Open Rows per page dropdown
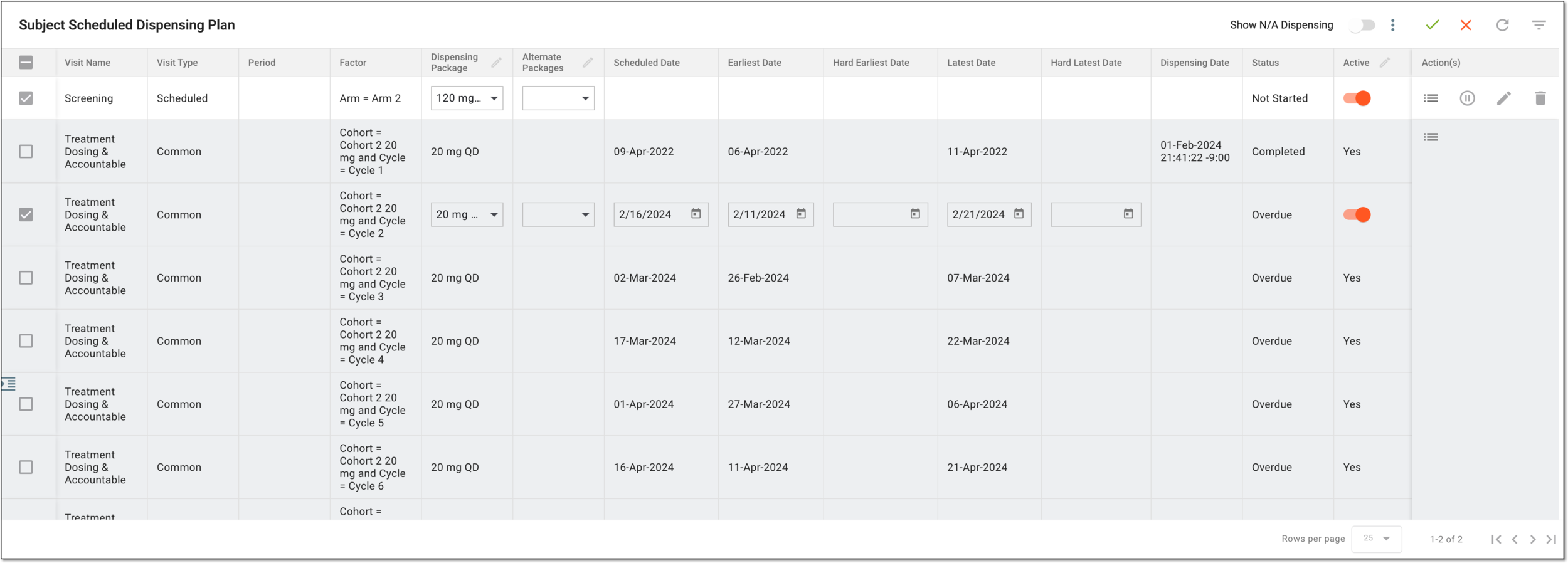Image resolution: width=1568 pixels, height=563 pixels. click(x=1377, y=539)
